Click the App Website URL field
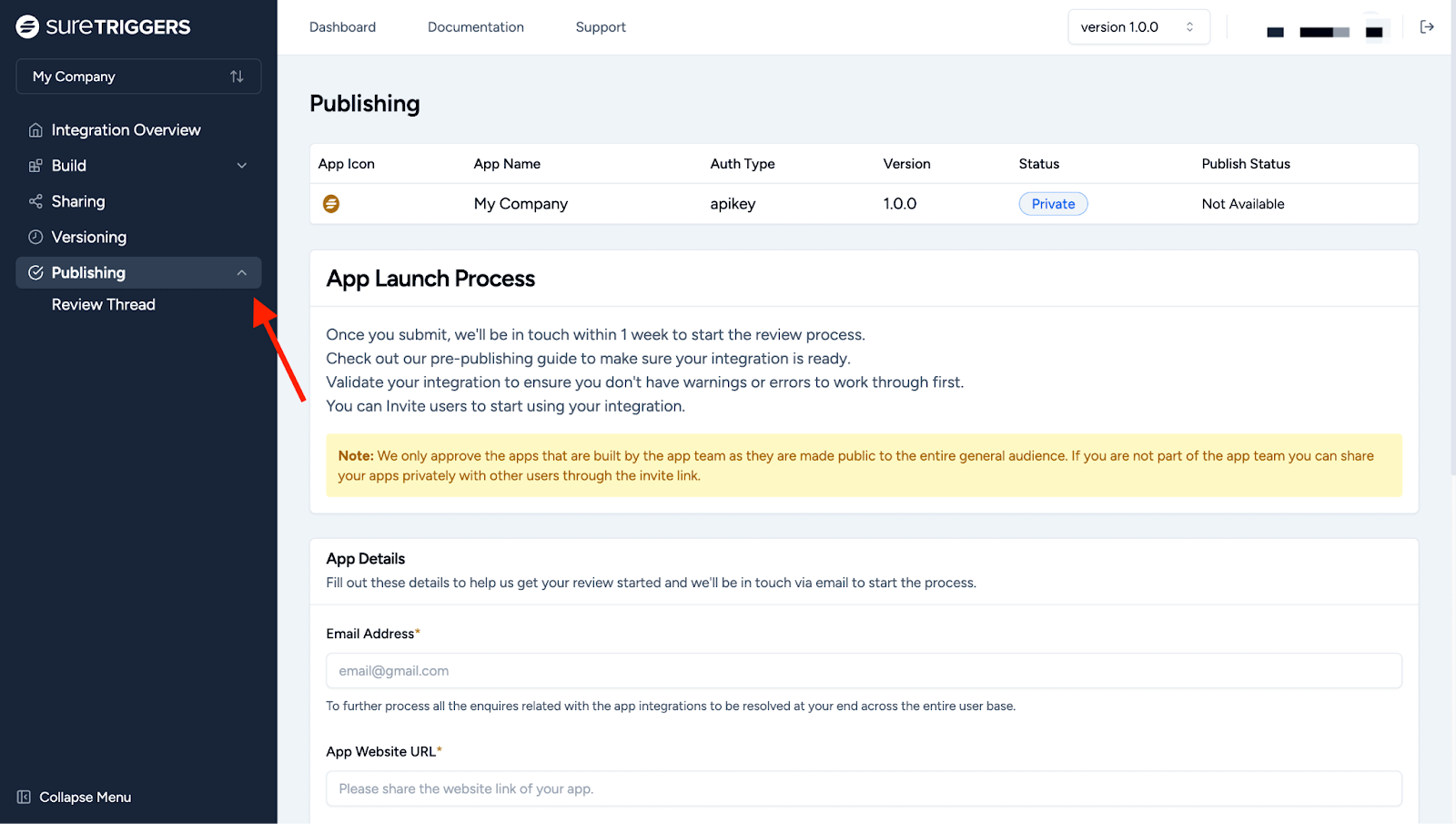 pyautogui.click(x=863, y=788)
